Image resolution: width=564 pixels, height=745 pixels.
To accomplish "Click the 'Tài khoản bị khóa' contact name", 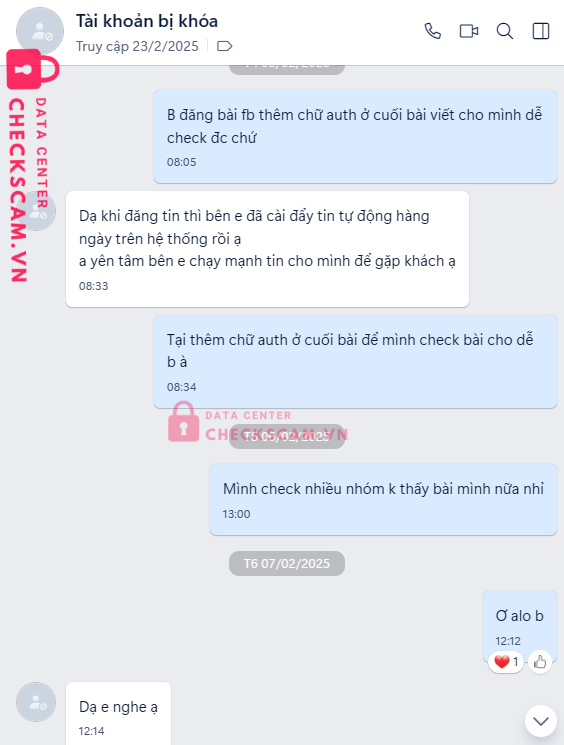I will (147, 21).
